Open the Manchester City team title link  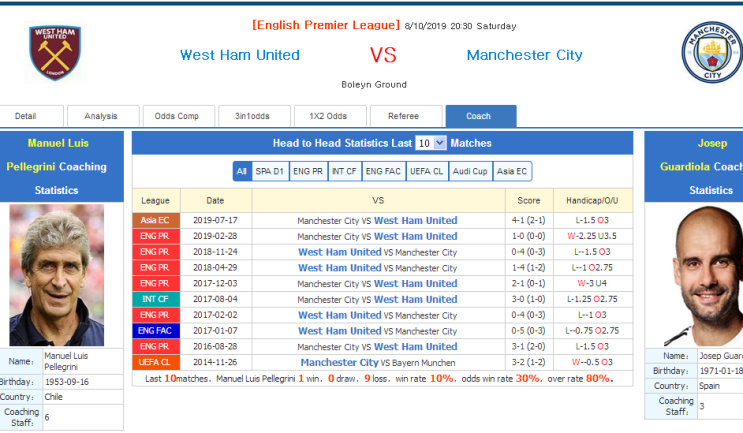click(525, 55)
